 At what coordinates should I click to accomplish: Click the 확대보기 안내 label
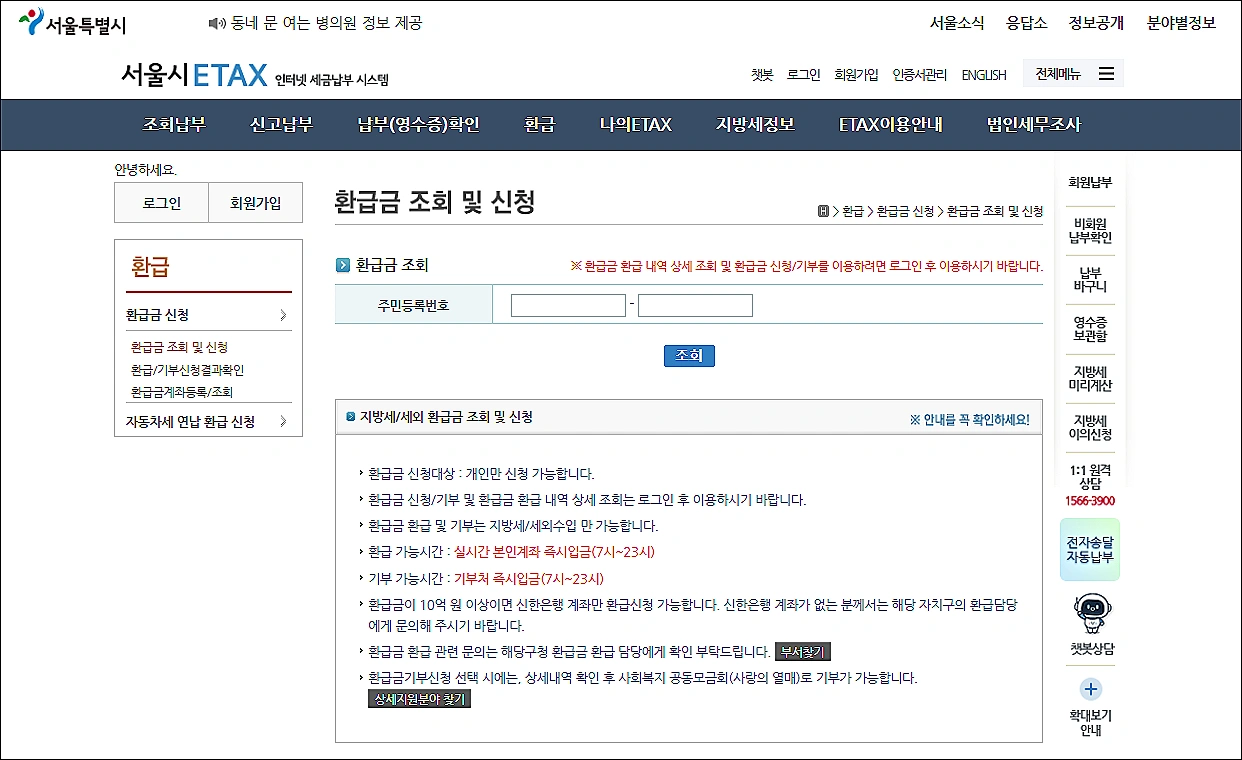click(1090, 723)
